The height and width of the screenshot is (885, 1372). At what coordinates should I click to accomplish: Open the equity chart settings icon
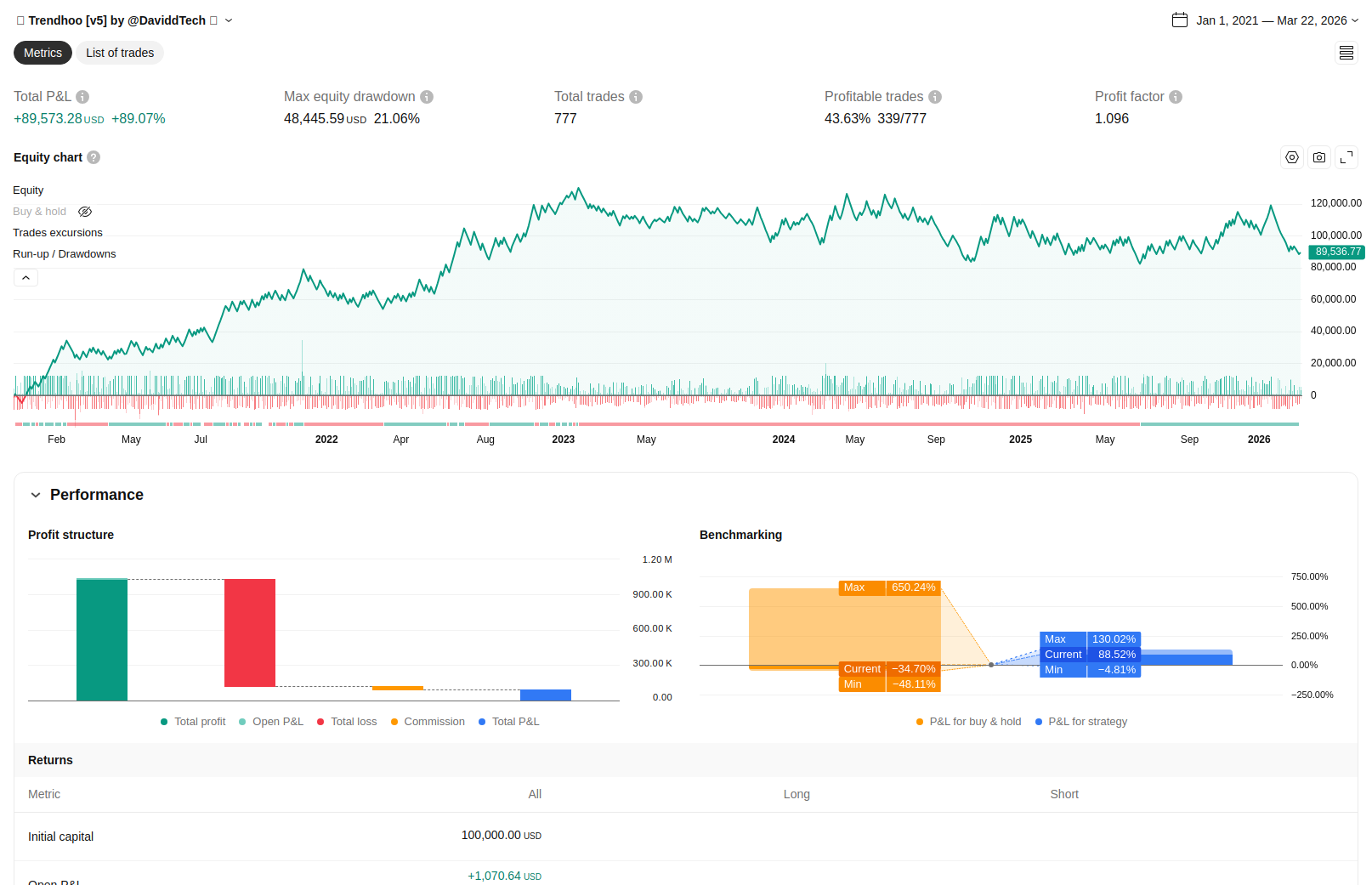click(x=1292, y=157)
